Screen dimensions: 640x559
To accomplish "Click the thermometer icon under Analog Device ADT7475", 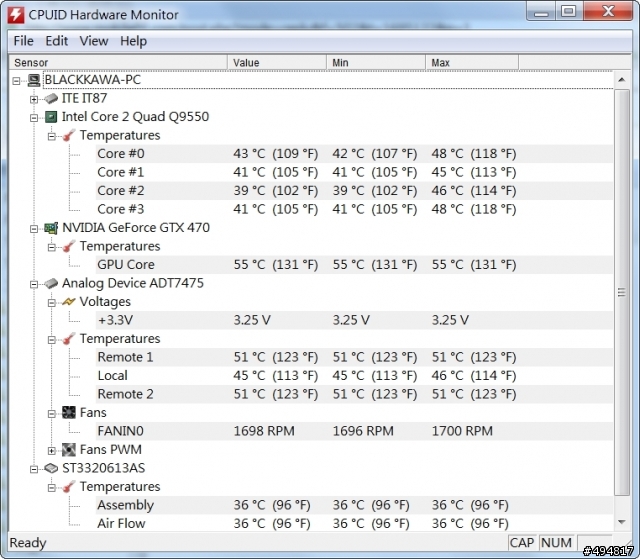I will [69, 339].
